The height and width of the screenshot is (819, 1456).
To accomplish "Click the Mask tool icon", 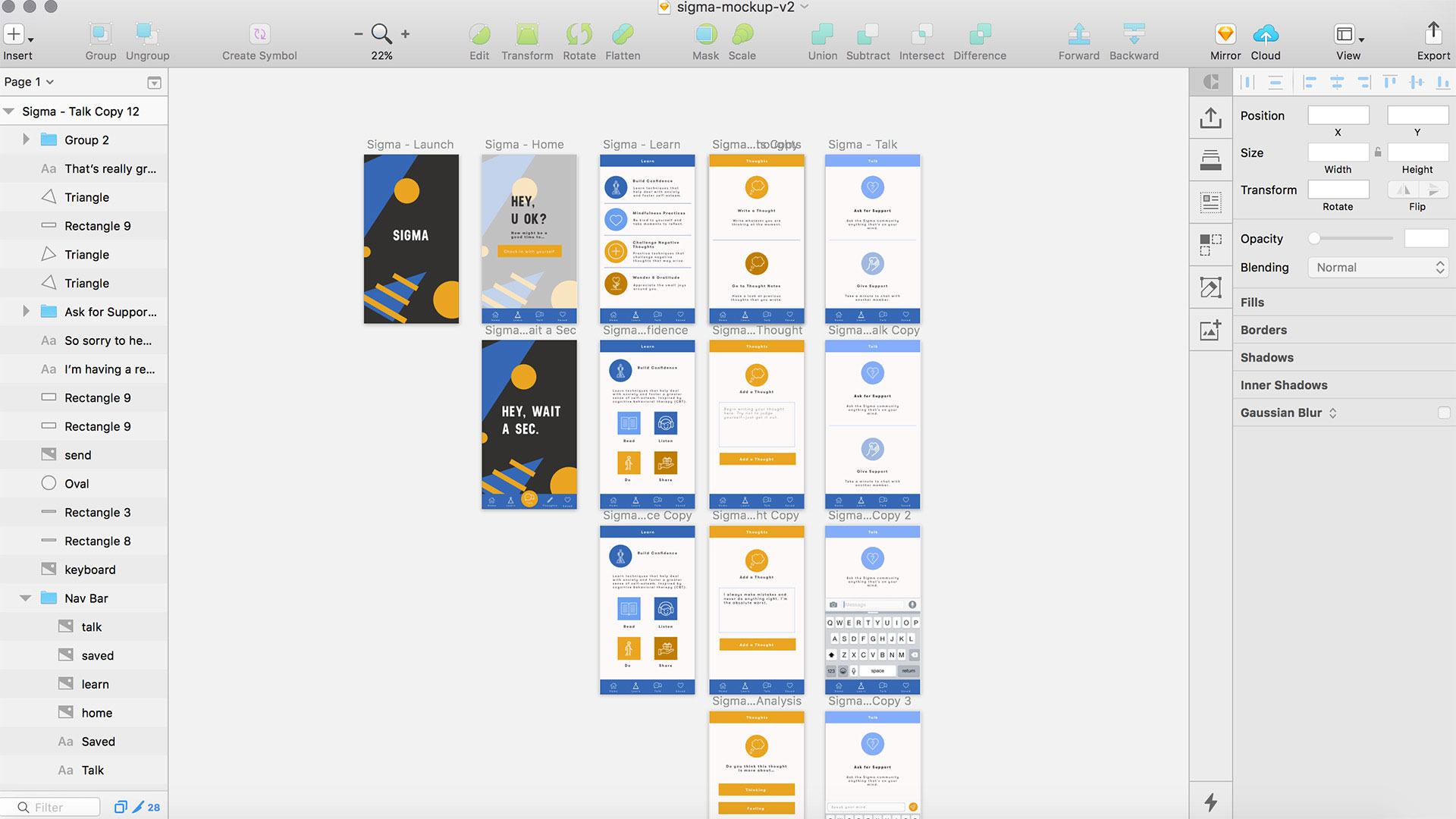I will (705, 34).
